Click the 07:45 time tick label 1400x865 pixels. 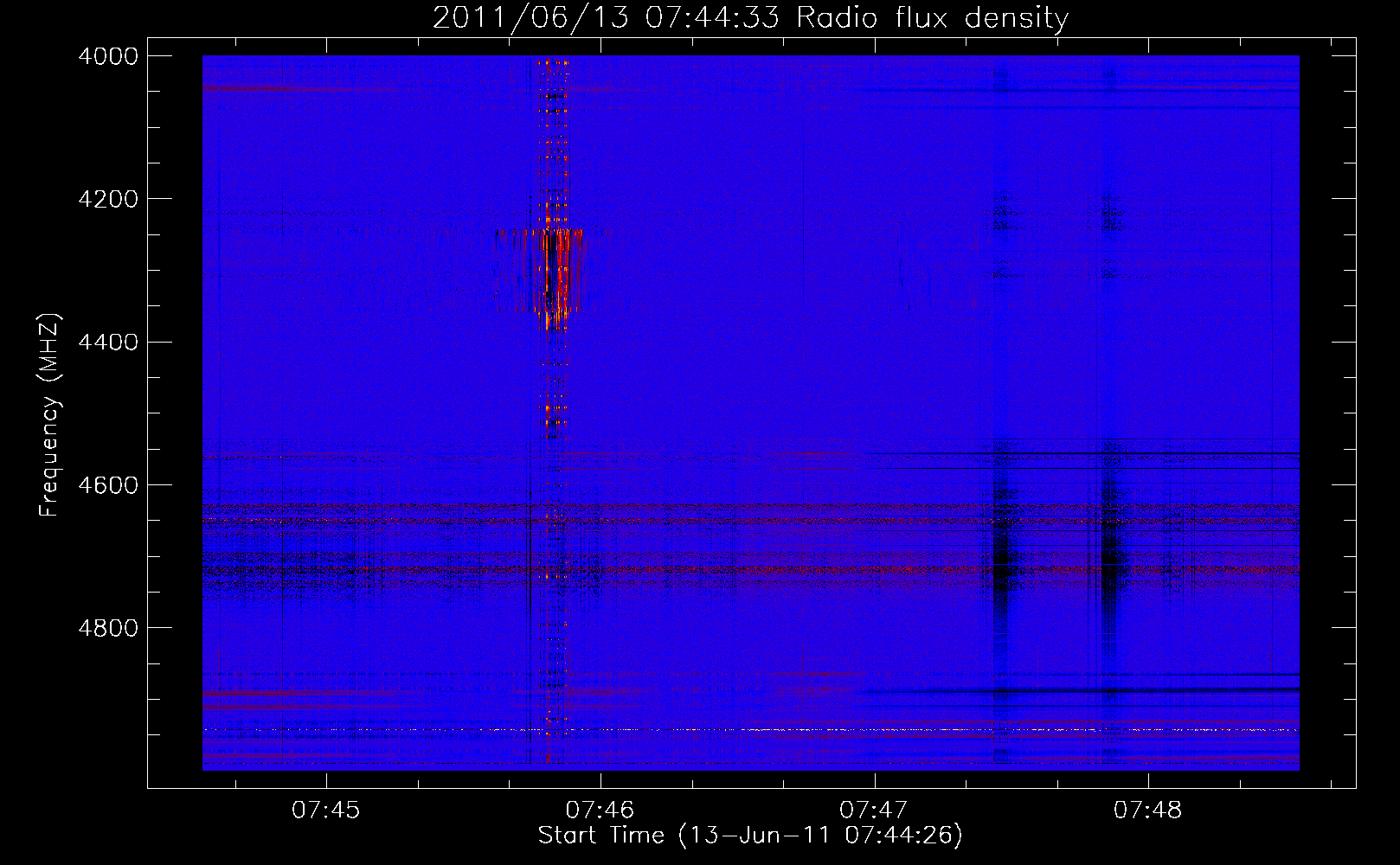(x=326, y=811)
